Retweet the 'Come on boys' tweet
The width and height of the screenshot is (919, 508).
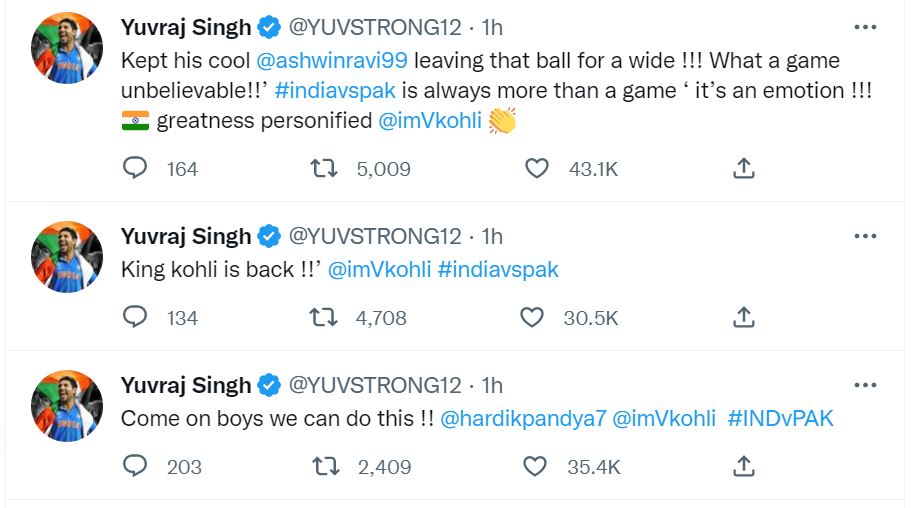(323, 466)
